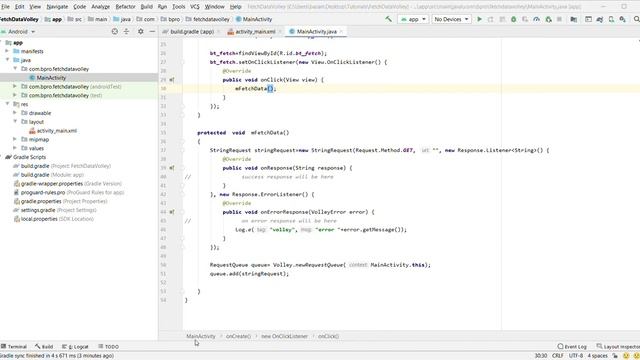
Task: Click the Sync Project with Gradle icon
Action: click(600, 19)
